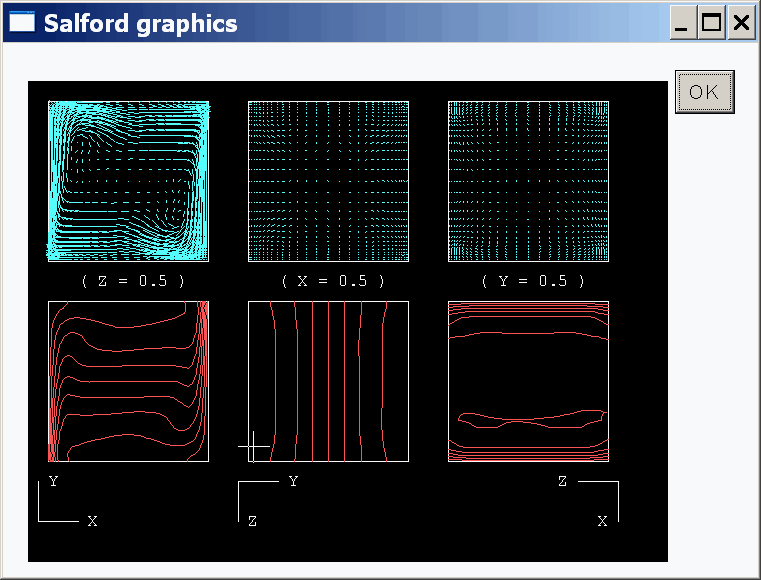Click the red contour plot under X = 0.5
Viewport: 761px width, 580px height.
(329, 381)
